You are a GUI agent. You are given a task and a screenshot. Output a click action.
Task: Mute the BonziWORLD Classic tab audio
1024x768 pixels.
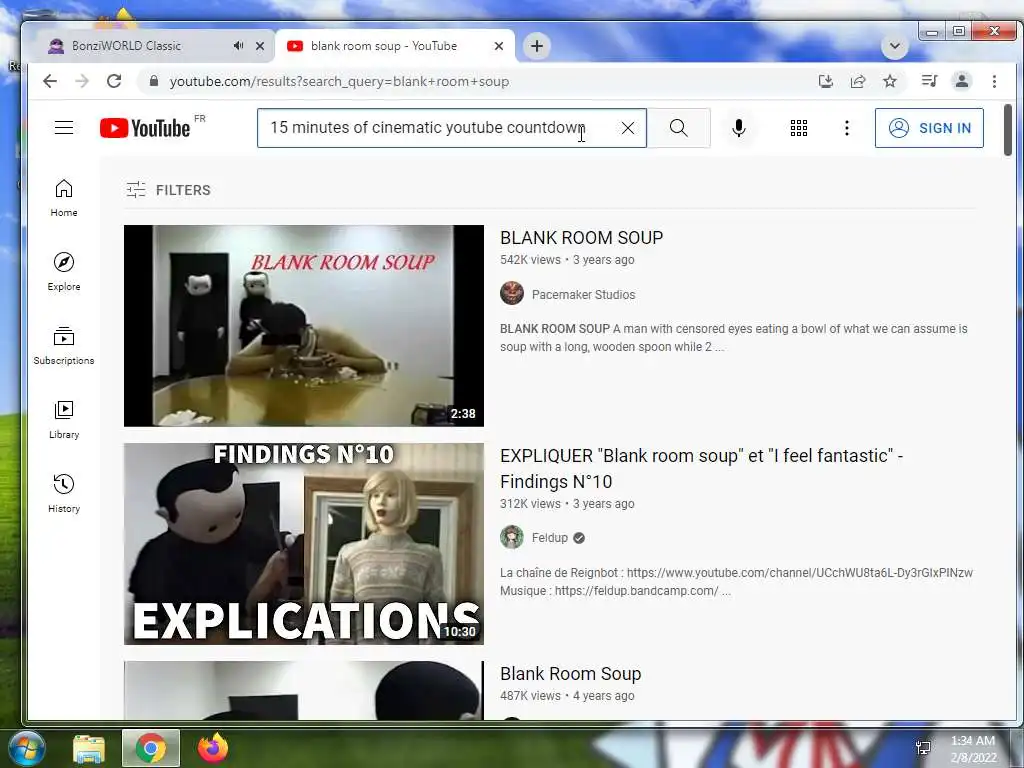coord(238,46)
